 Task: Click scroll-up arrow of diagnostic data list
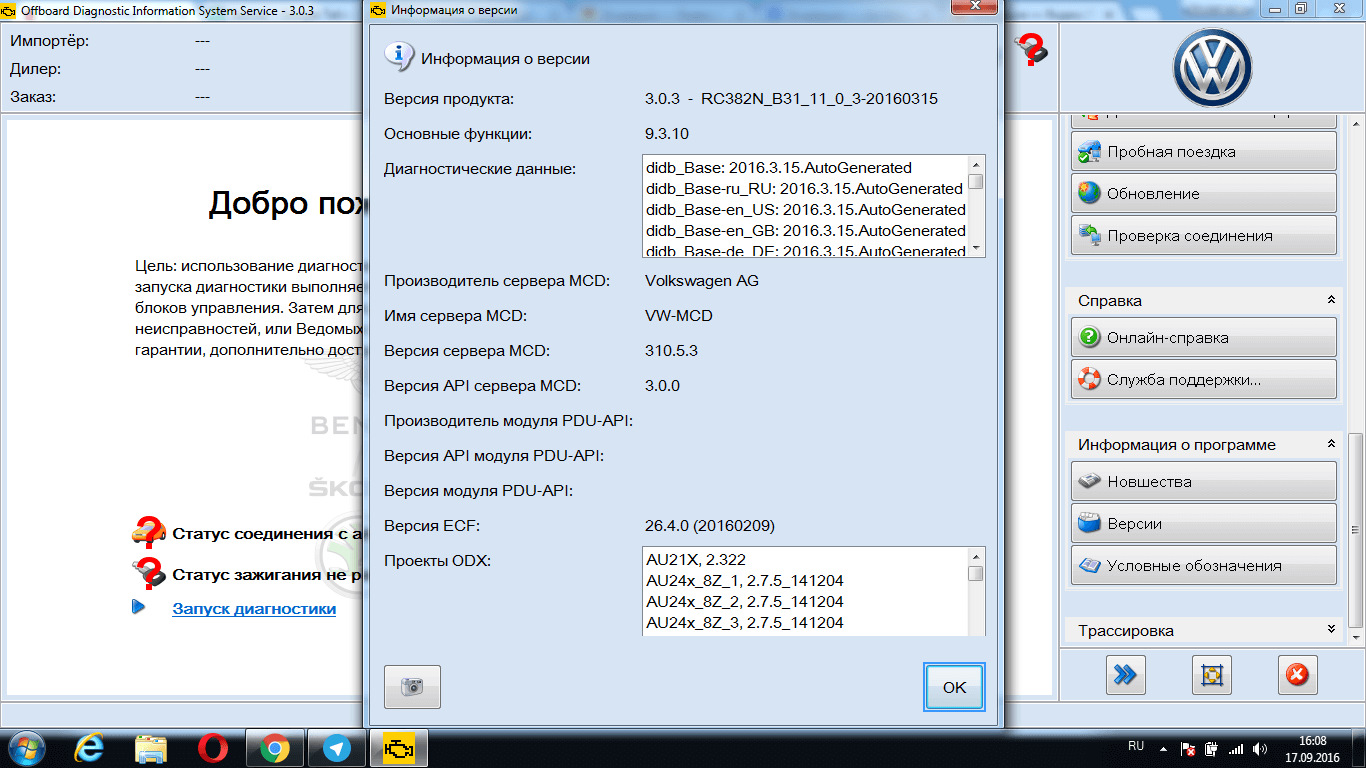point(976,164)
